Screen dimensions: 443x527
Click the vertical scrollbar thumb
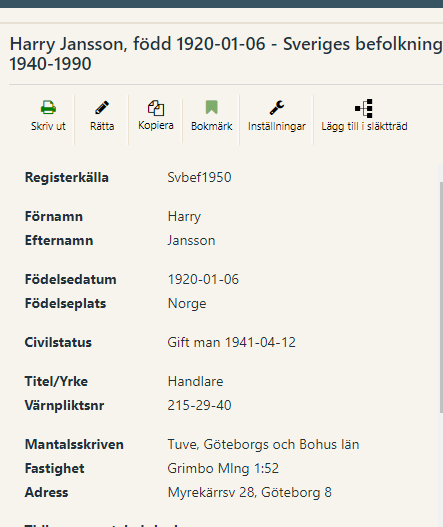[441, 297]
